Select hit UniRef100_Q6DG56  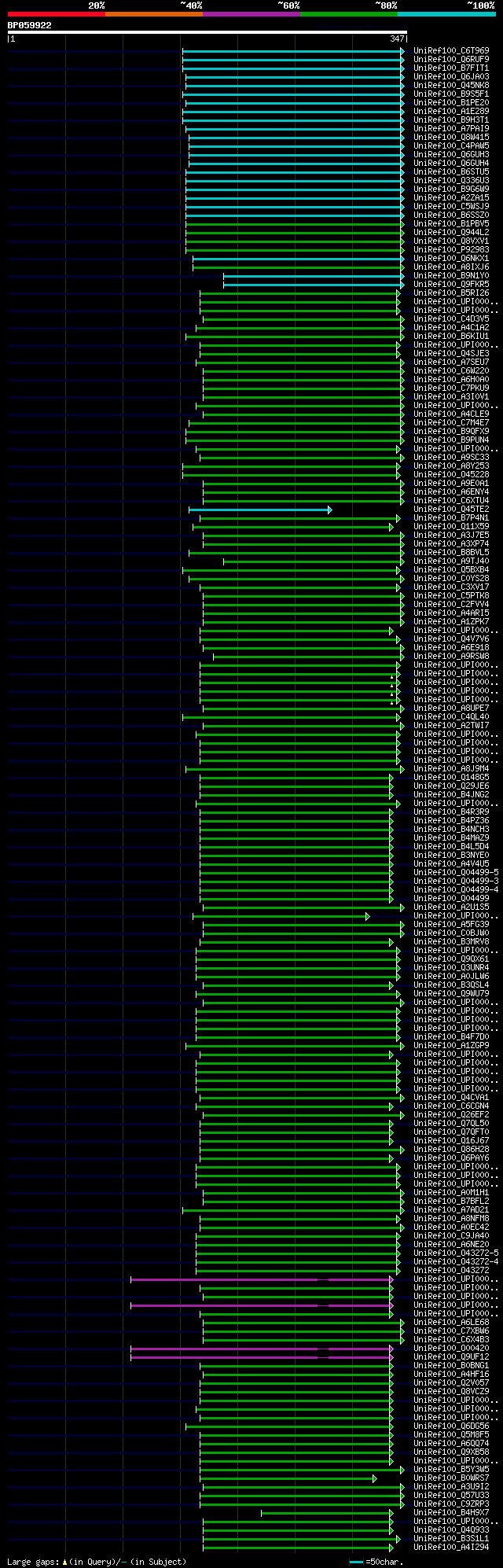click(x=451, y=1426)
